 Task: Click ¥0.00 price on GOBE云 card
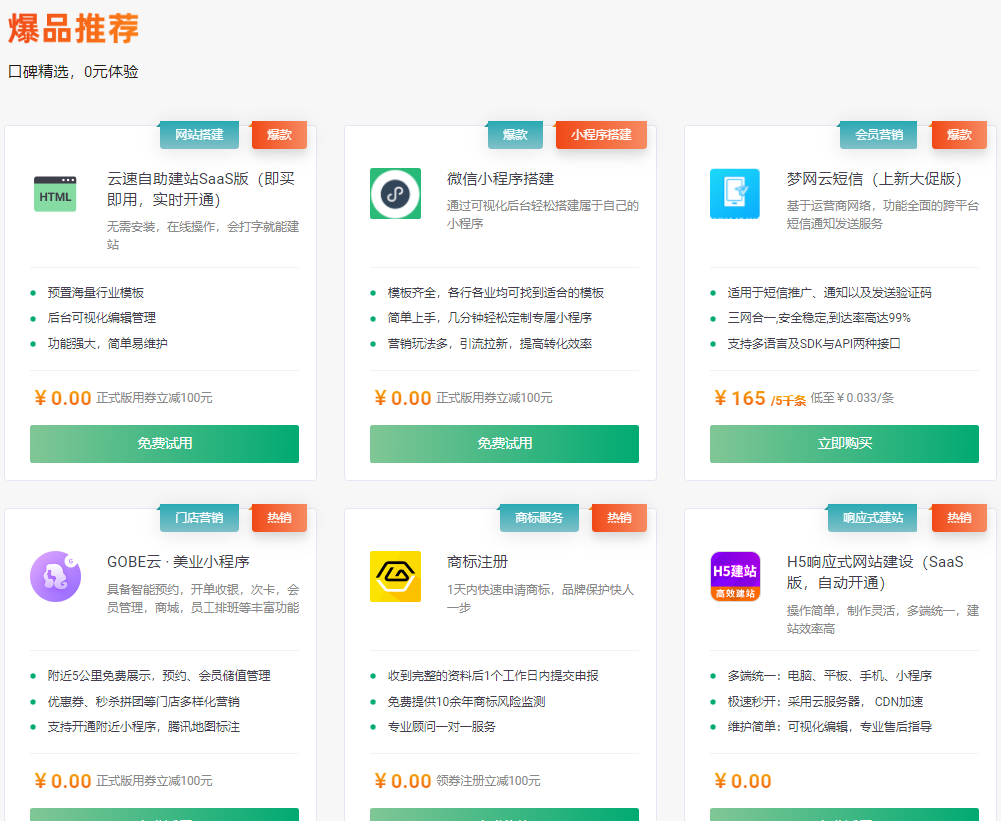pos(63,781)
